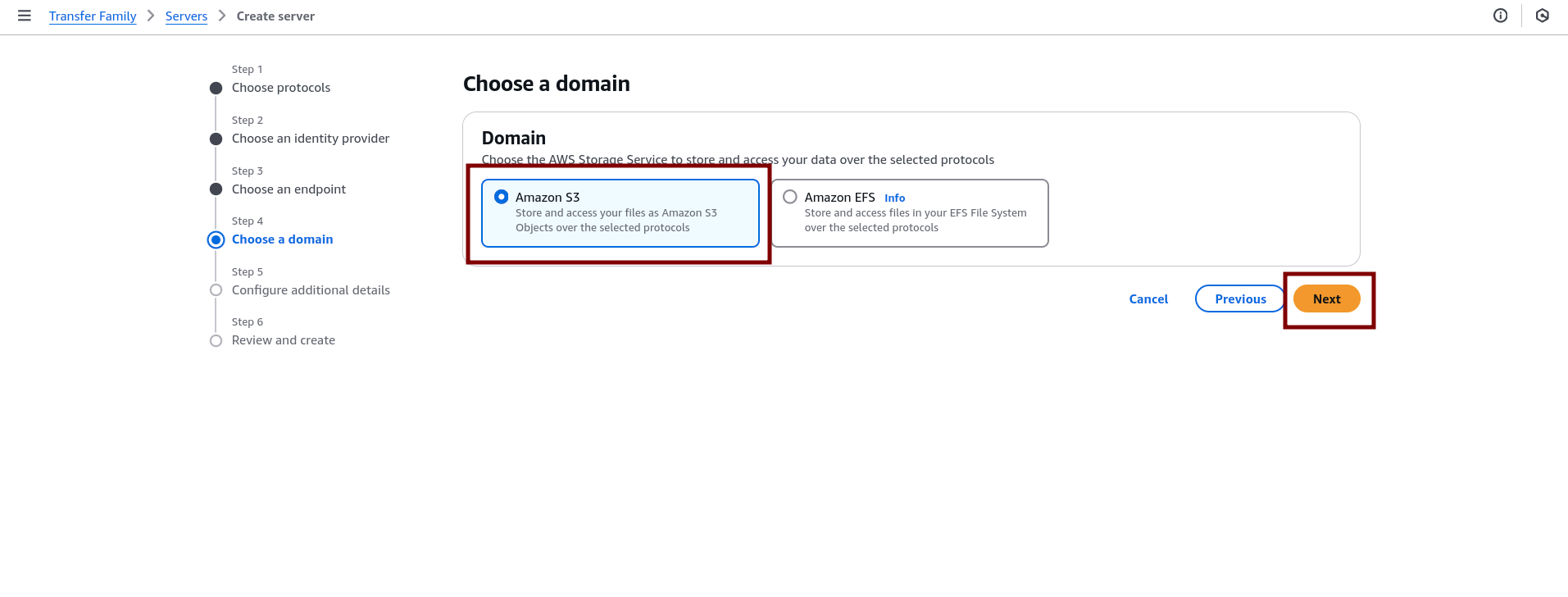Click the Step 5 empty circle marker
The width and height of the screenshot is (1568, 597).
pos(216,290)
